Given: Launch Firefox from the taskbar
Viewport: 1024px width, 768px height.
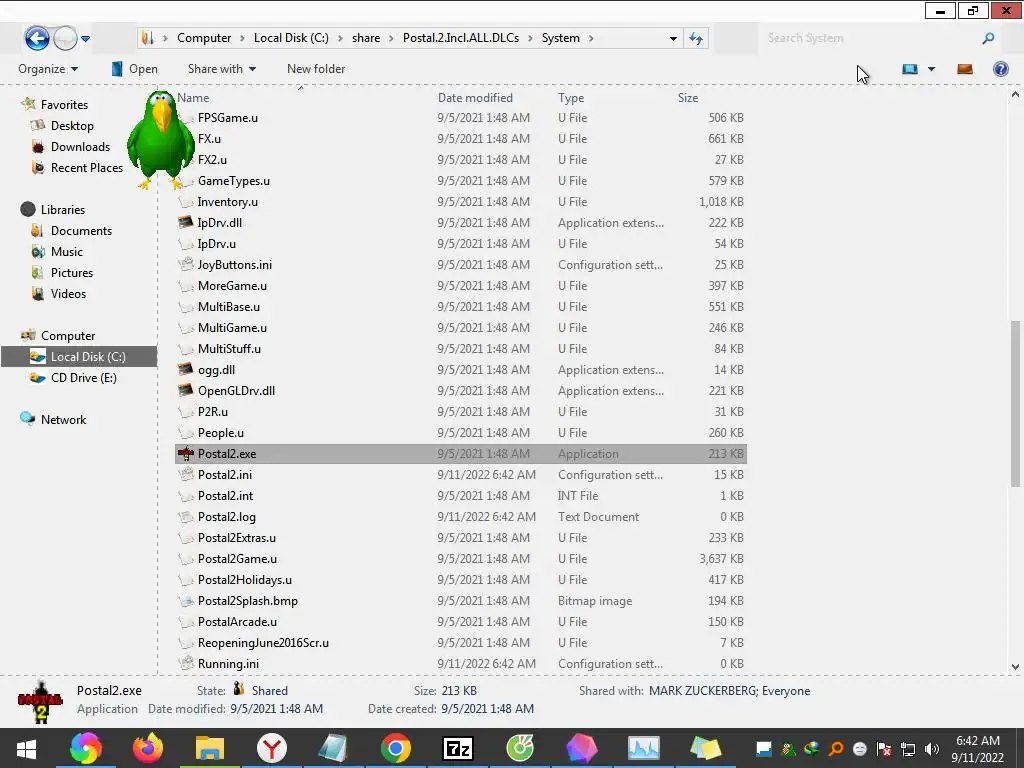Looking at the screenshot, I should point(148,748).
